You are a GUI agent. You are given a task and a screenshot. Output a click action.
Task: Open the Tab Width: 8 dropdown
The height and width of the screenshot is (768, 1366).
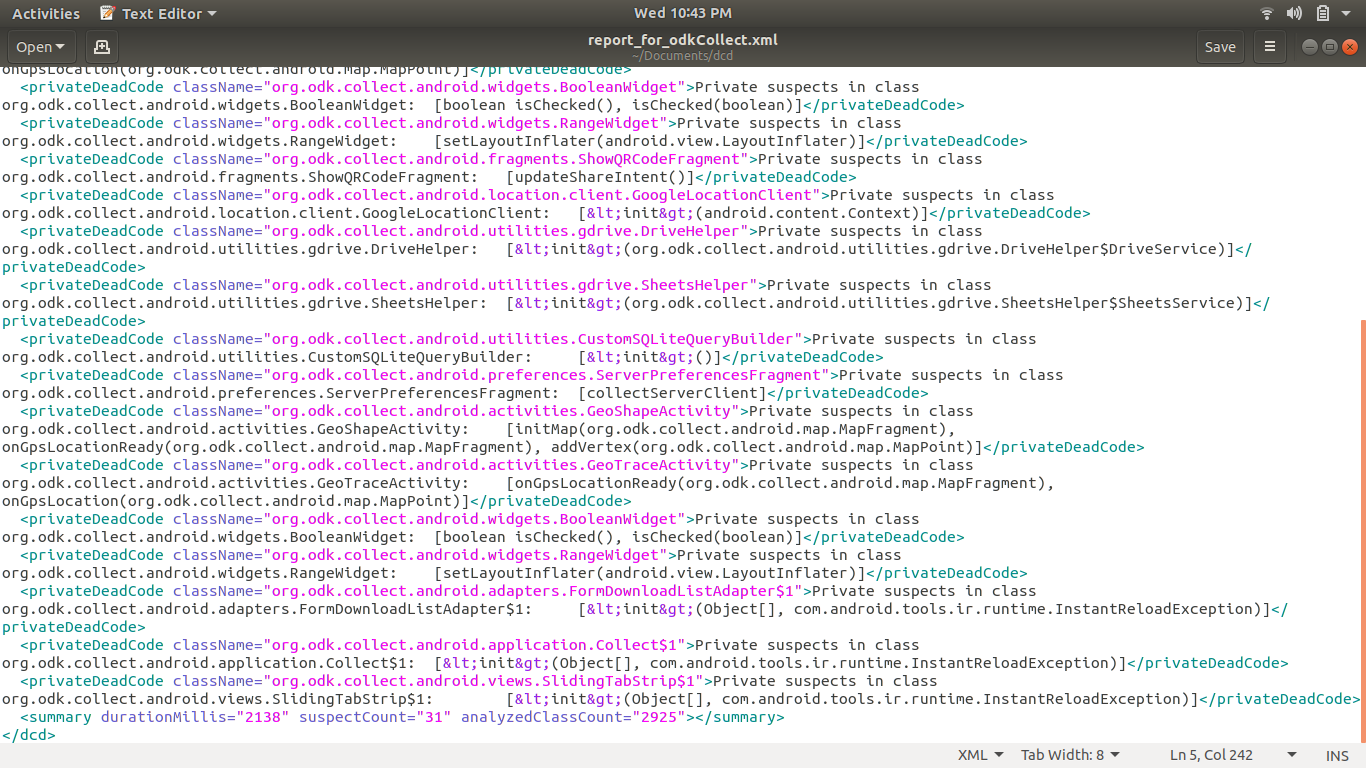(1069, 754)
